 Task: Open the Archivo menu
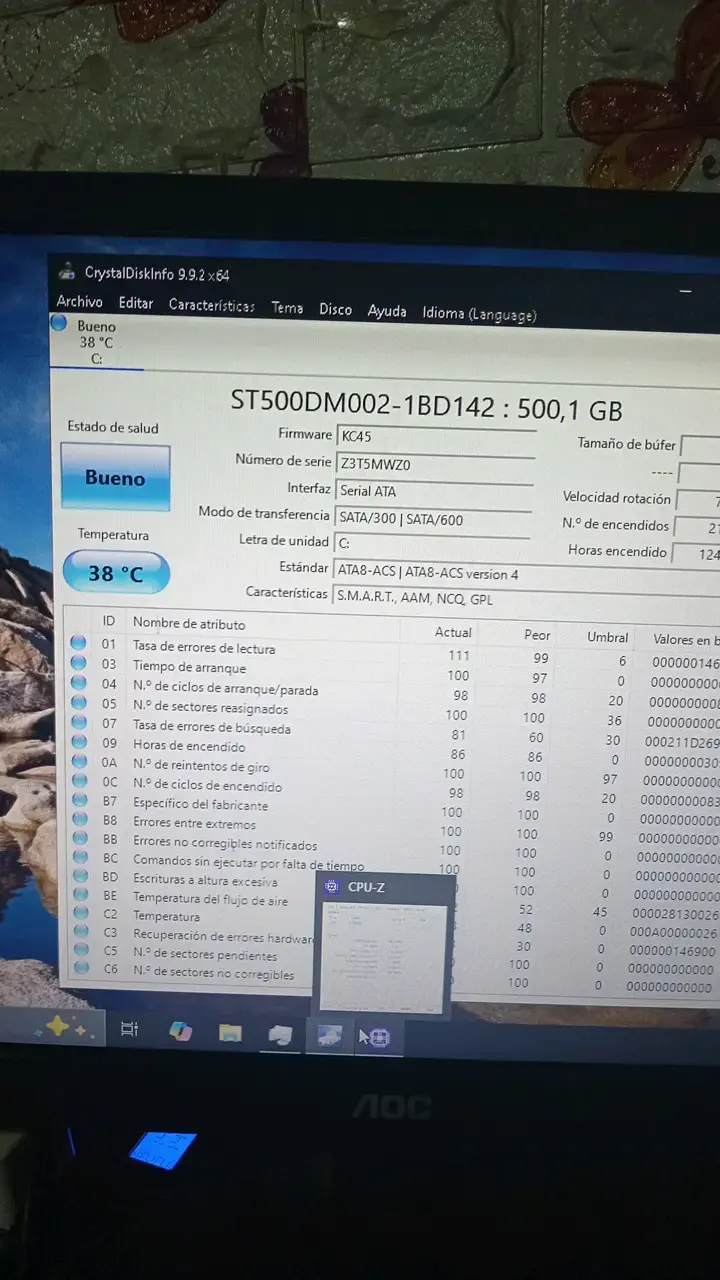tap(79, 301)
